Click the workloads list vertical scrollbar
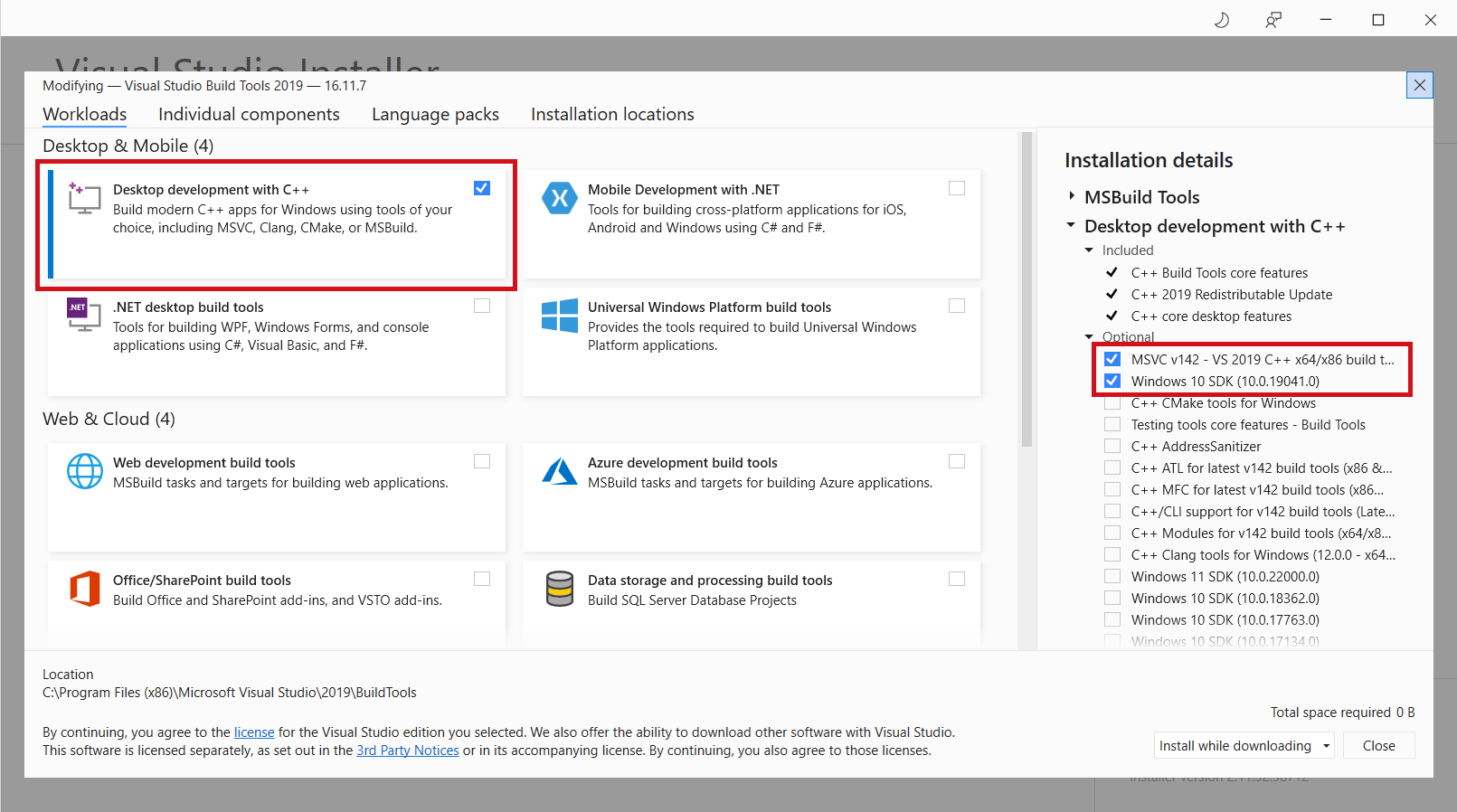Viewport: 1457px width, 812px height. coord(1027,289)
